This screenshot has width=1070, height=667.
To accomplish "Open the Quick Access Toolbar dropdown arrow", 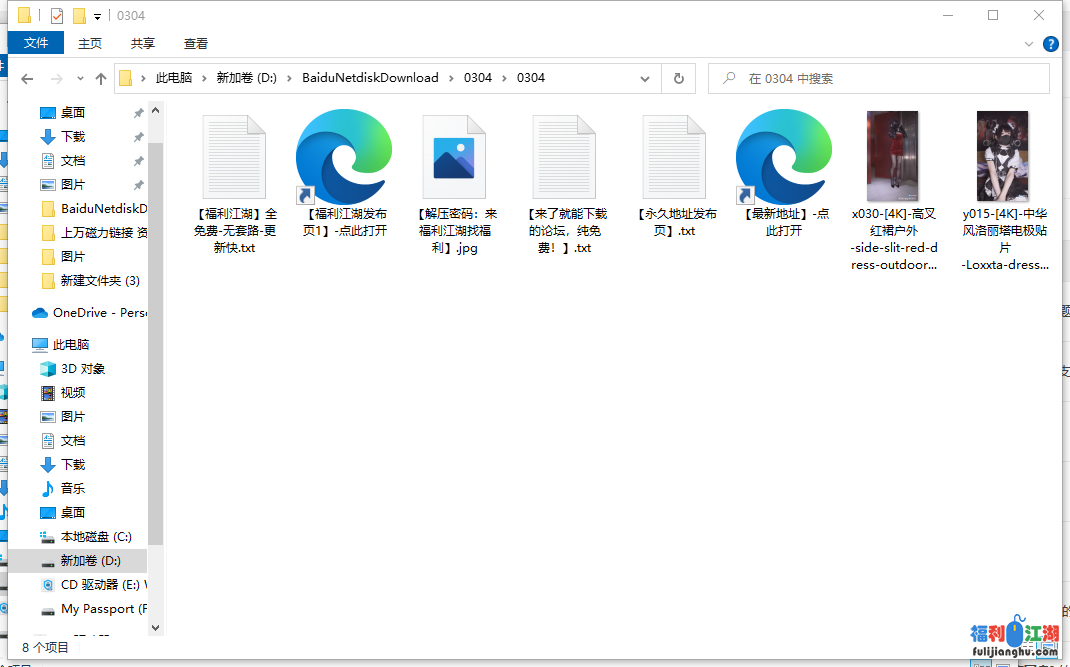I will click(97, 16).
